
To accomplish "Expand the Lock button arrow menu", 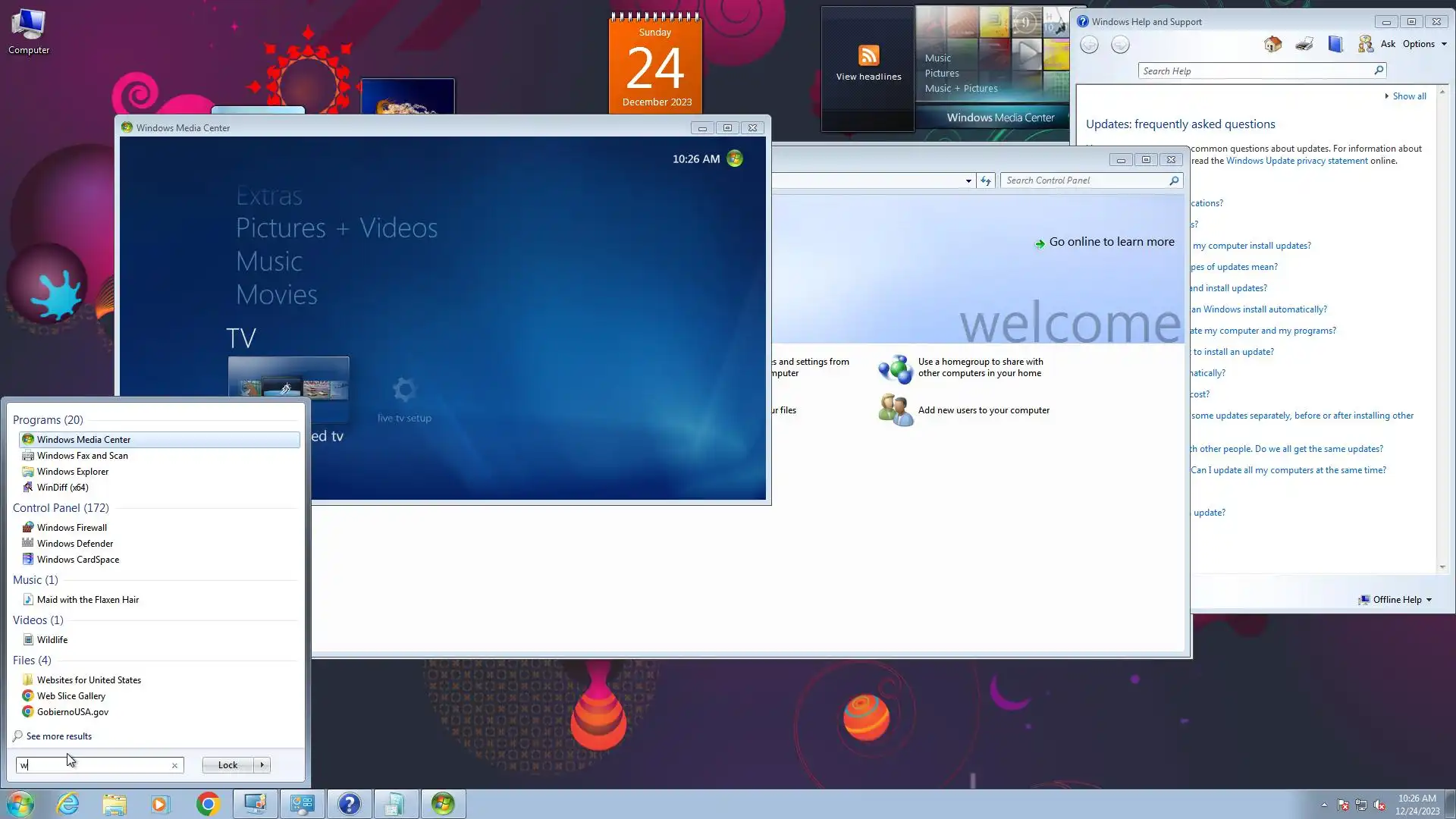I will click(x=262, y=765).
